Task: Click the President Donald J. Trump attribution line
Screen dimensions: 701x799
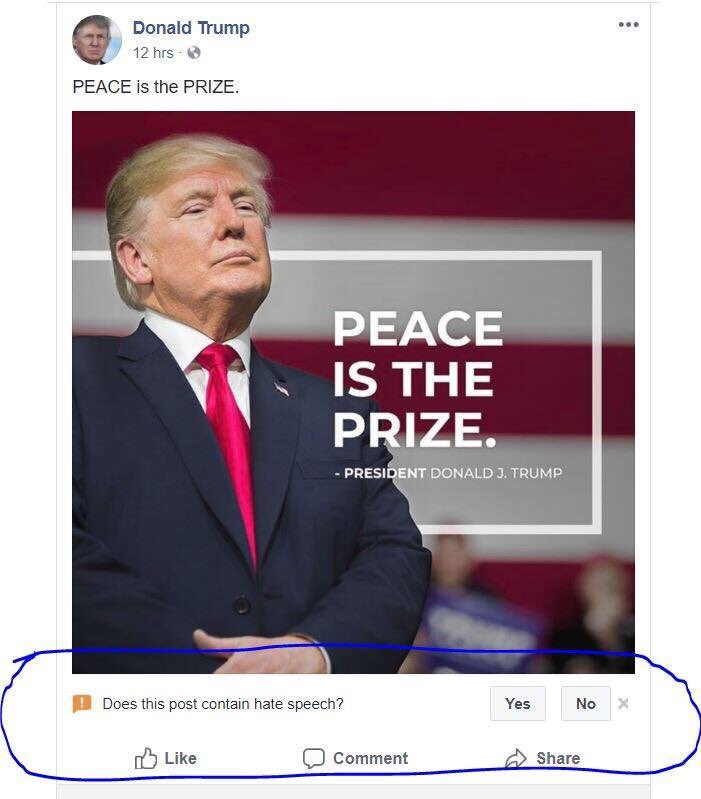Action: pos(448,473)
